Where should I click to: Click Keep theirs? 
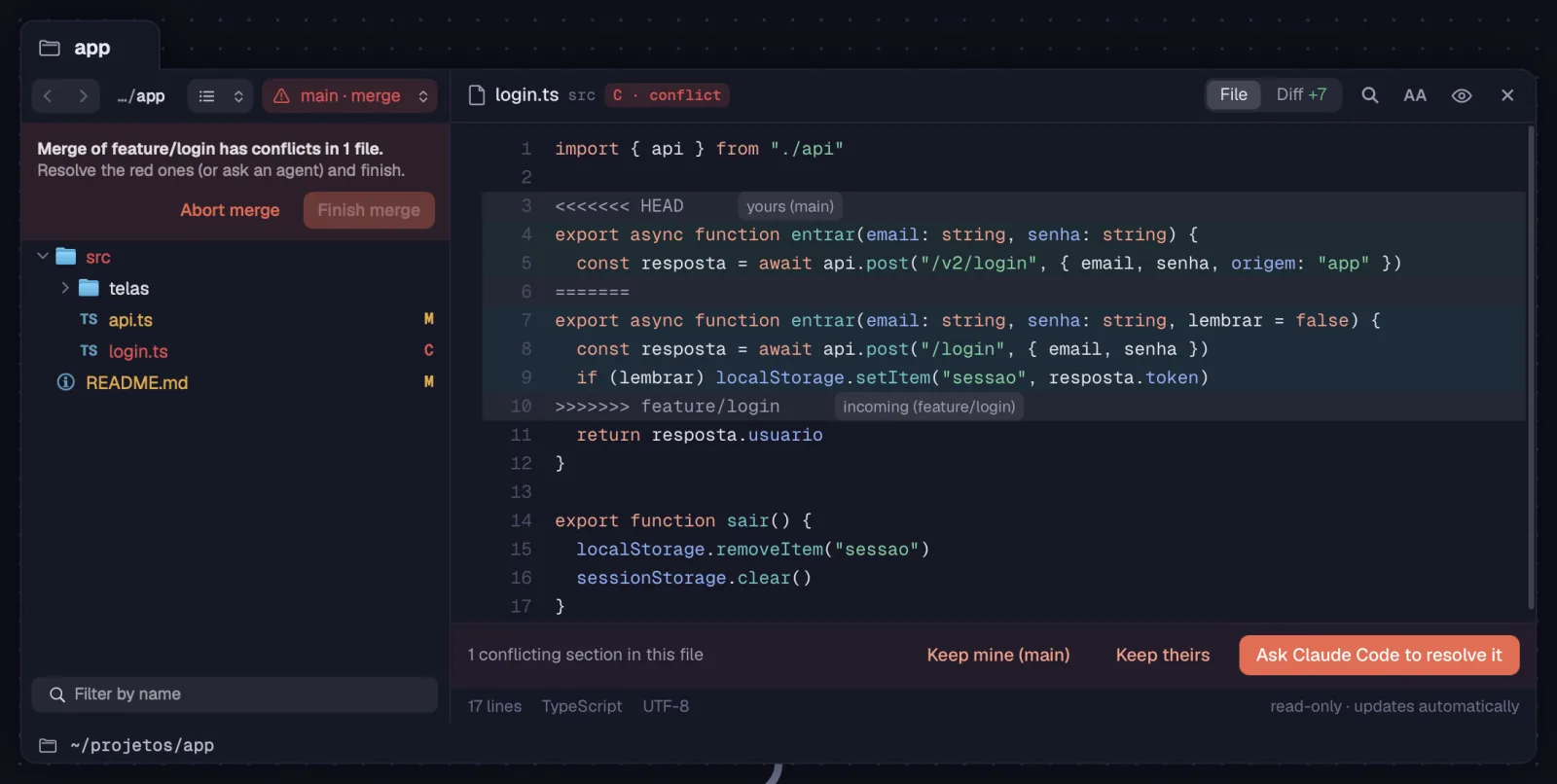coord(1163,655)
